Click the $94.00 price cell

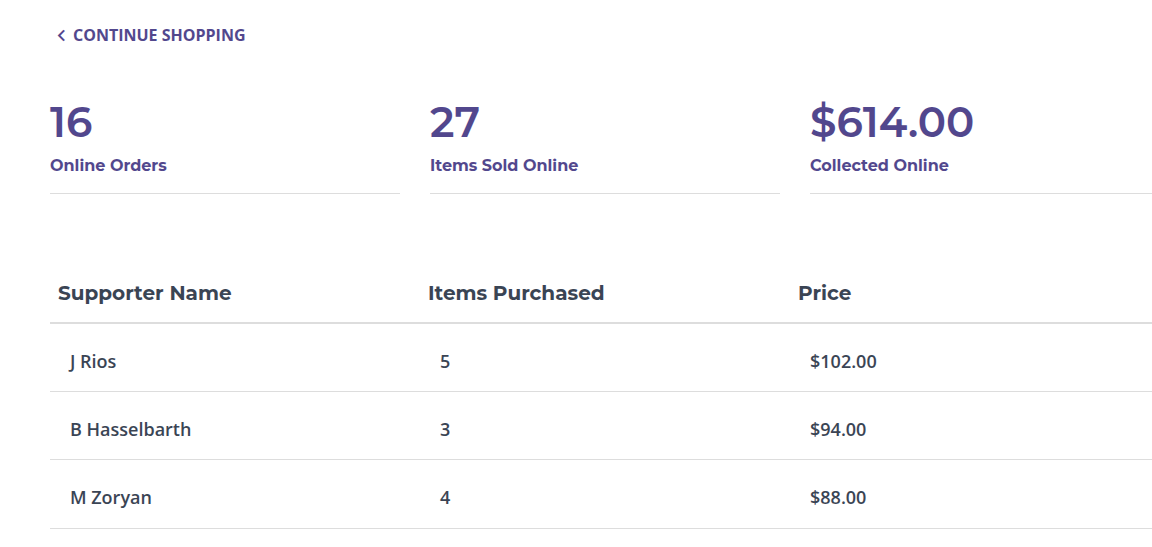pyautogui.click(x=838, y=430)
